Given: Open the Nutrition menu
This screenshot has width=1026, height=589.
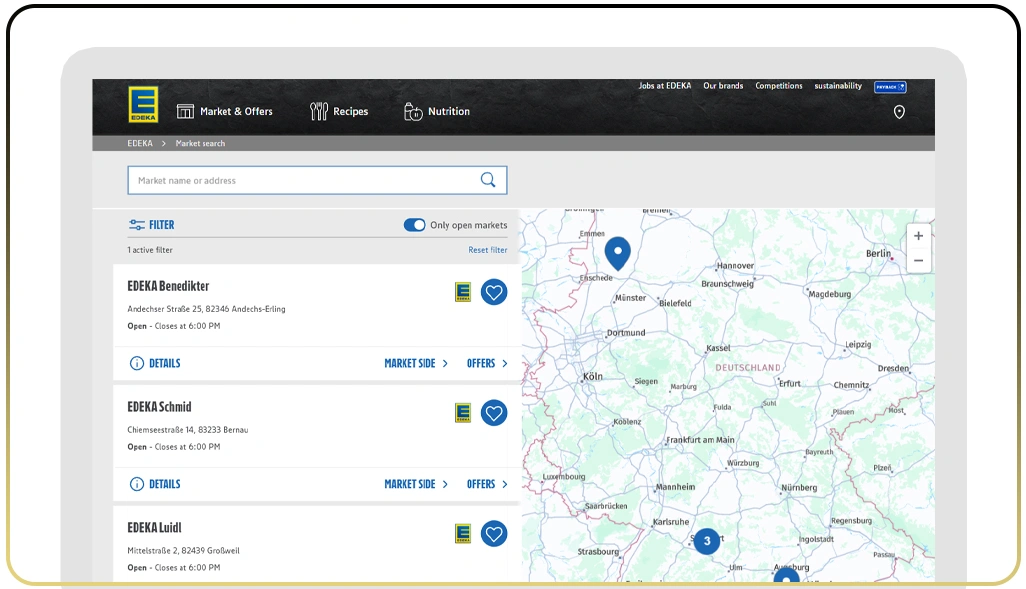Looking at the screenshot, I should (437, 112).
